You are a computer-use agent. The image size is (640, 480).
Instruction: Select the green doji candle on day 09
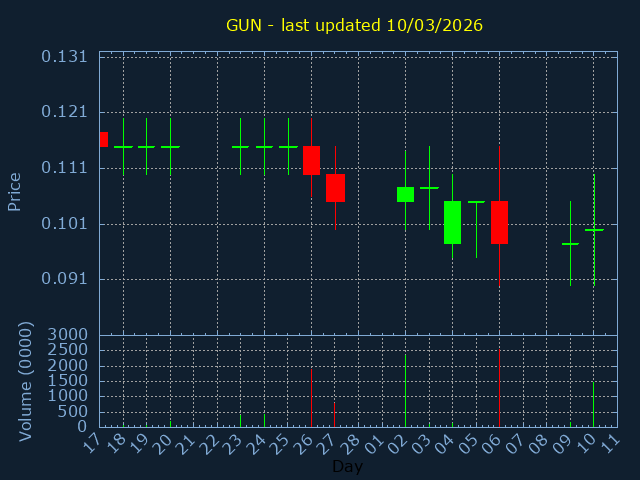(x=570, y=244)
